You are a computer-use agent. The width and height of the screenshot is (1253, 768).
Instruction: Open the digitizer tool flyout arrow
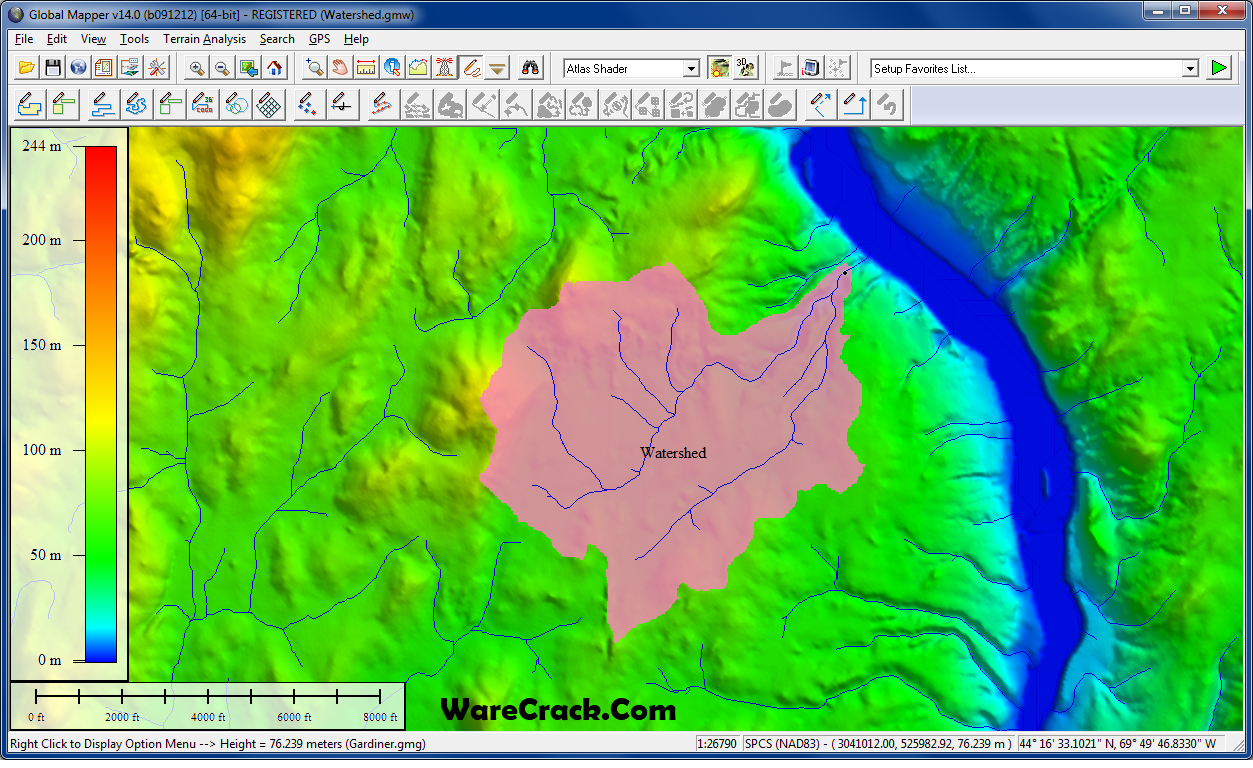(x=496, y=68)
